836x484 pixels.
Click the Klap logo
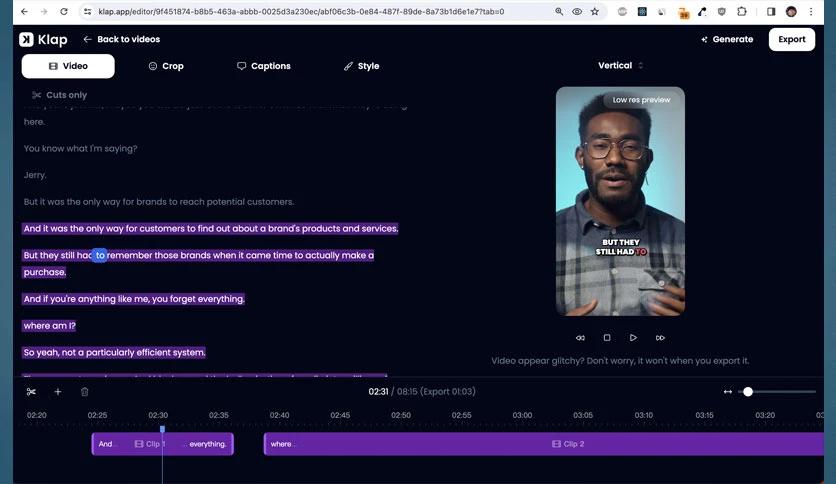point(43,39)
